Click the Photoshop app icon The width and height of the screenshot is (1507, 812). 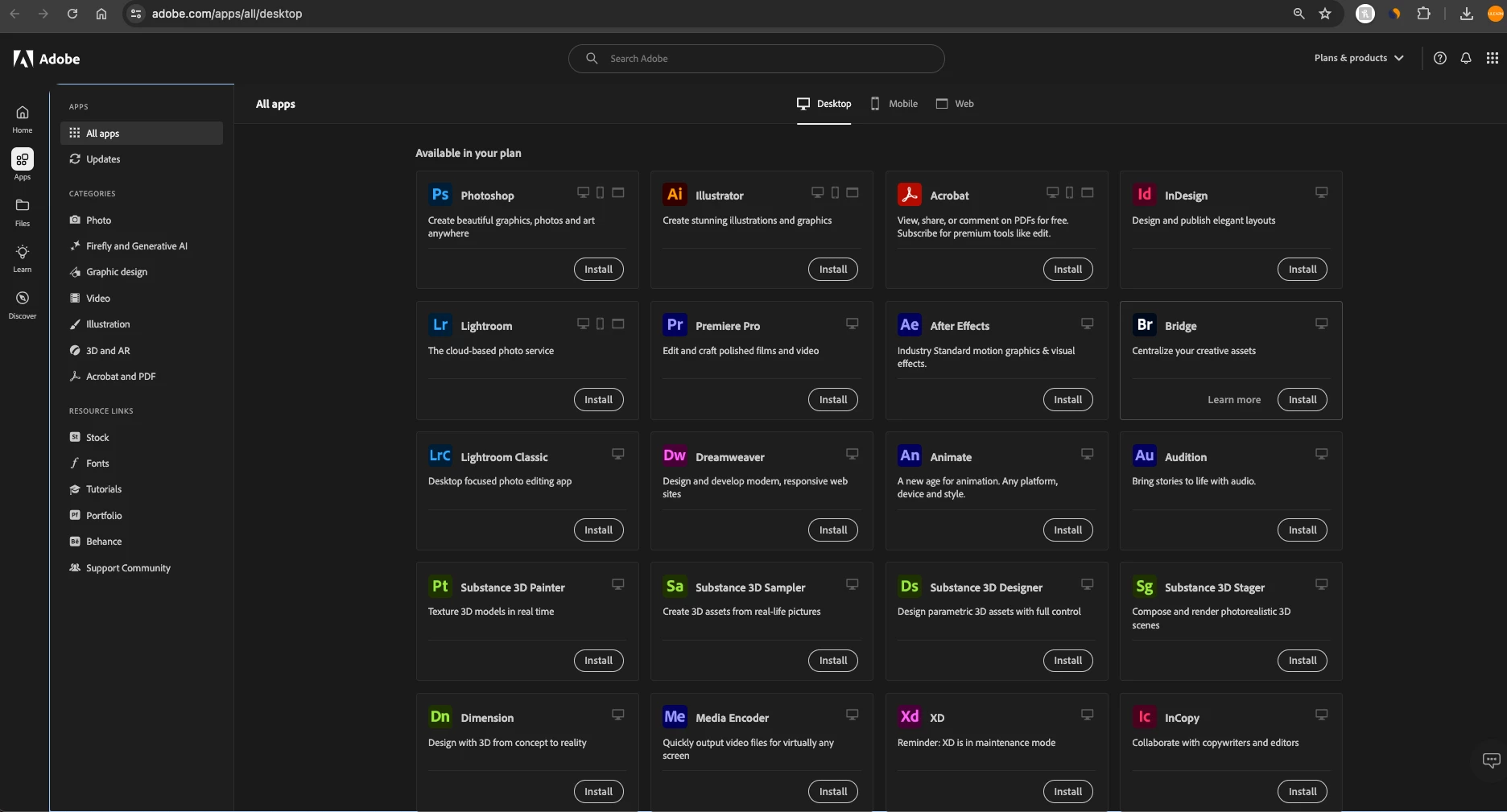440,195
